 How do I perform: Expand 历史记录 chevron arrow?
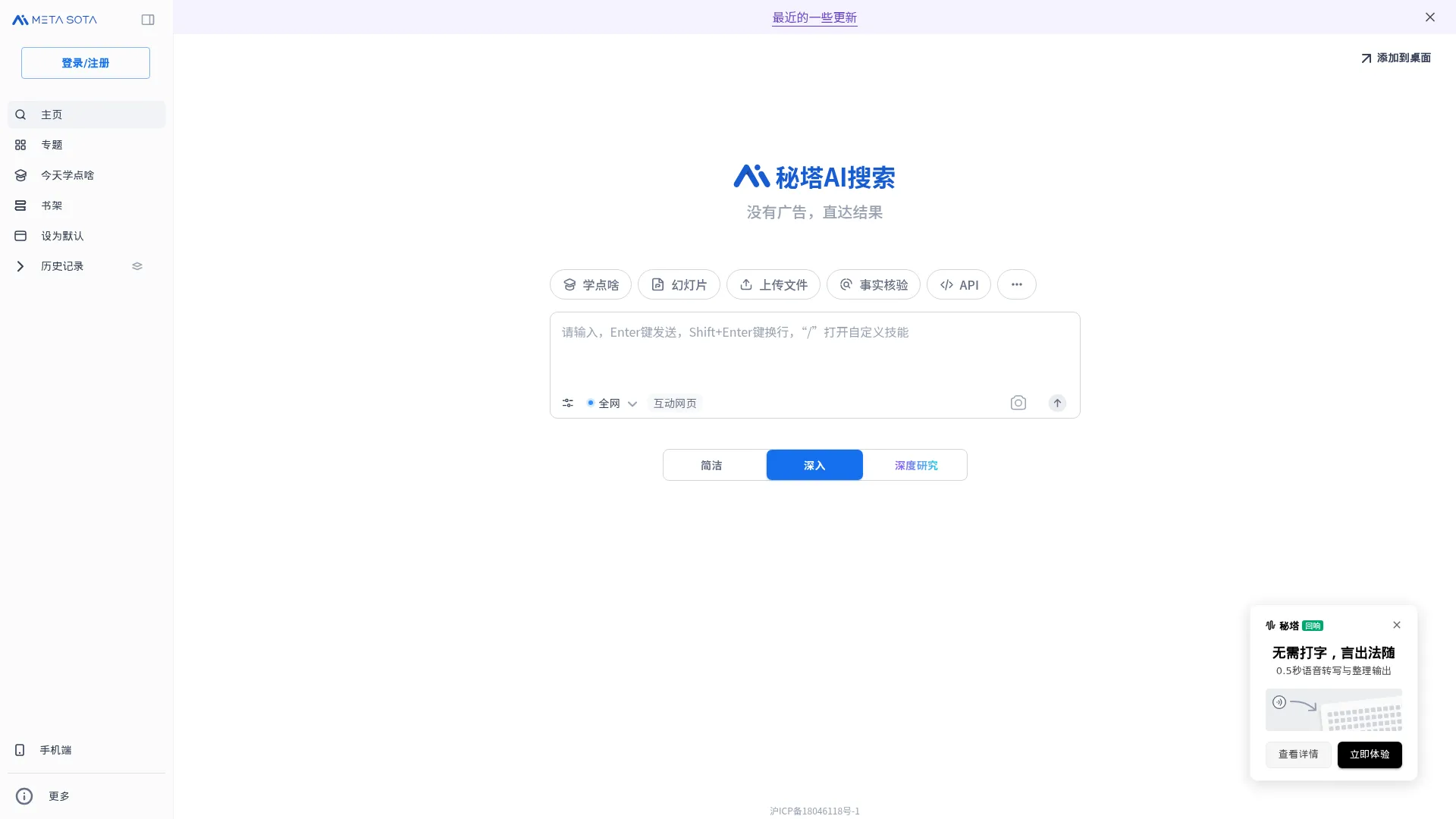[20, 266]
